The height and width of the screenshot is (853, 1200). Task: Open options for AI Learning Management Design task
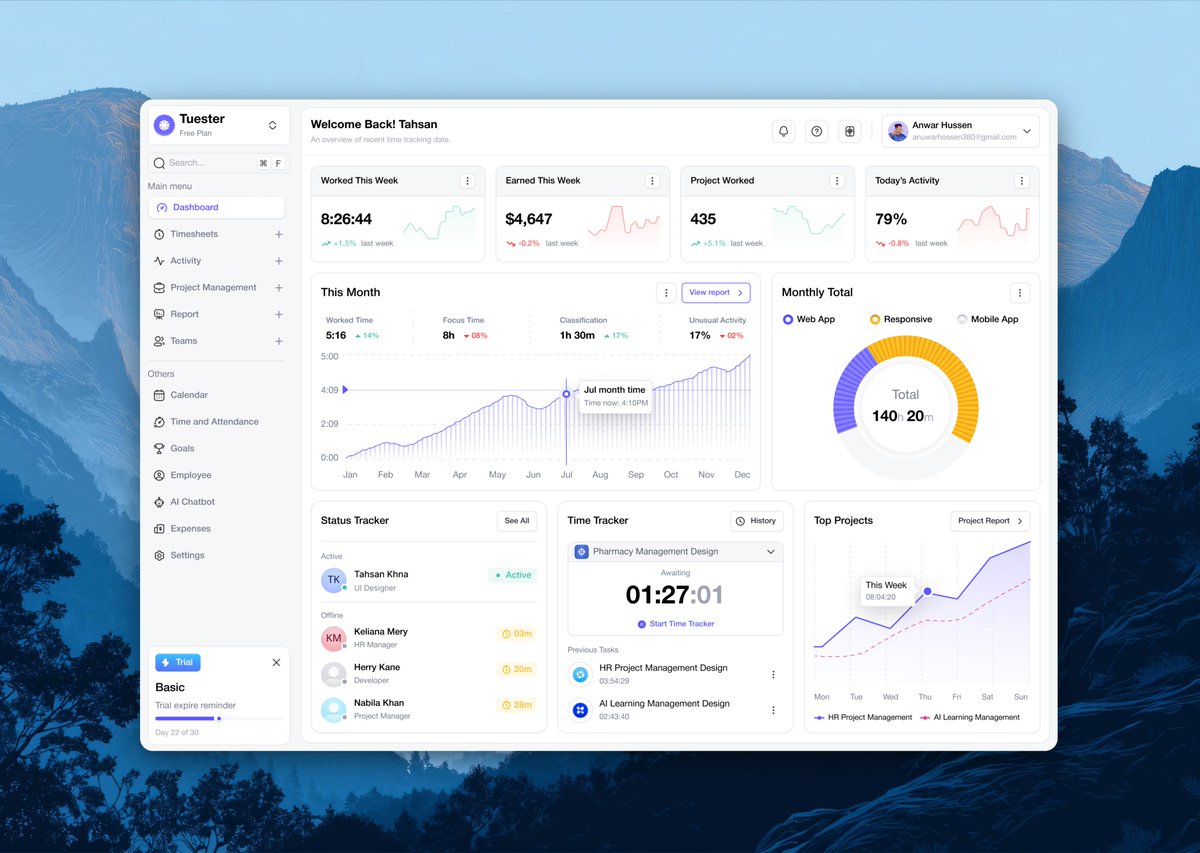[773, 710]
